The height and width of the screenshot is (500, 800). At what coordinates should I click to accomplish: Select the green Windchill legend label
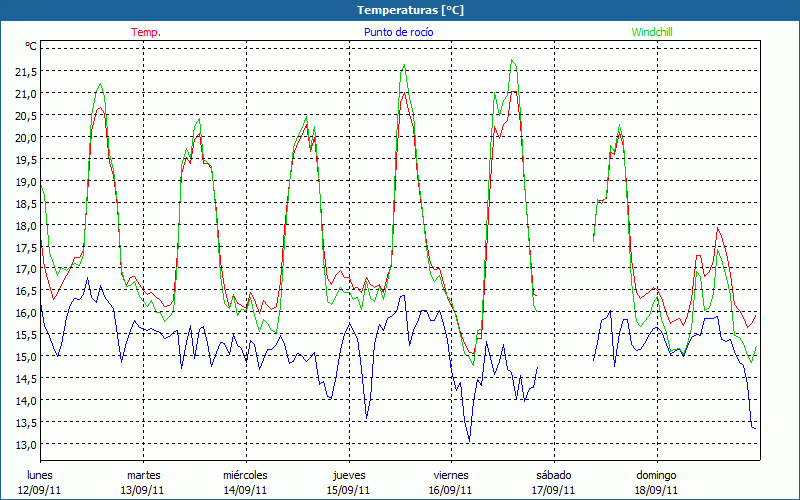tap(652, 32)
